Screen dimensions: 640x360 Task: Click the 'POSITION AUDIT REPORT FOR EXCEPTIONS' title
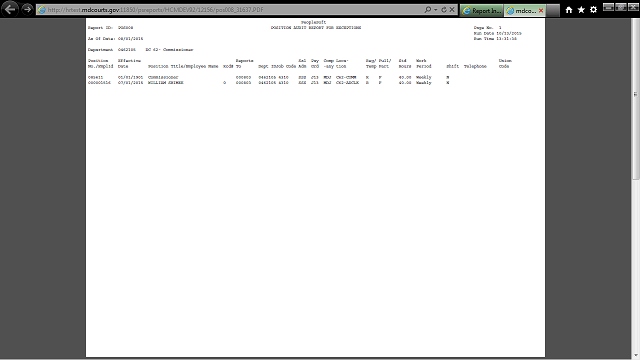[x=316, y=28]
